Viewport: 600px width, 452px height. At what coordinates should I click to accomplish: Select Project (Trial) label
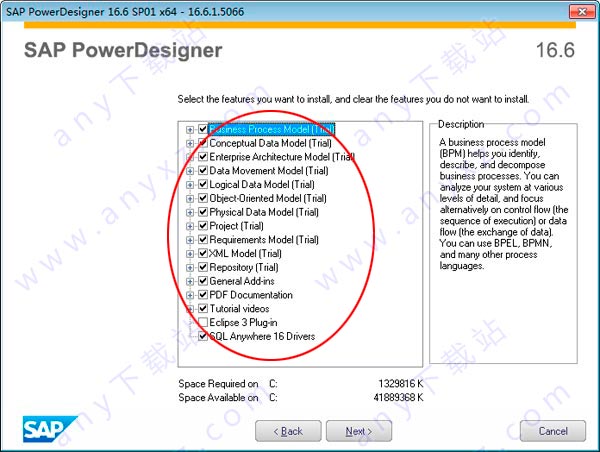click(236, 226)
